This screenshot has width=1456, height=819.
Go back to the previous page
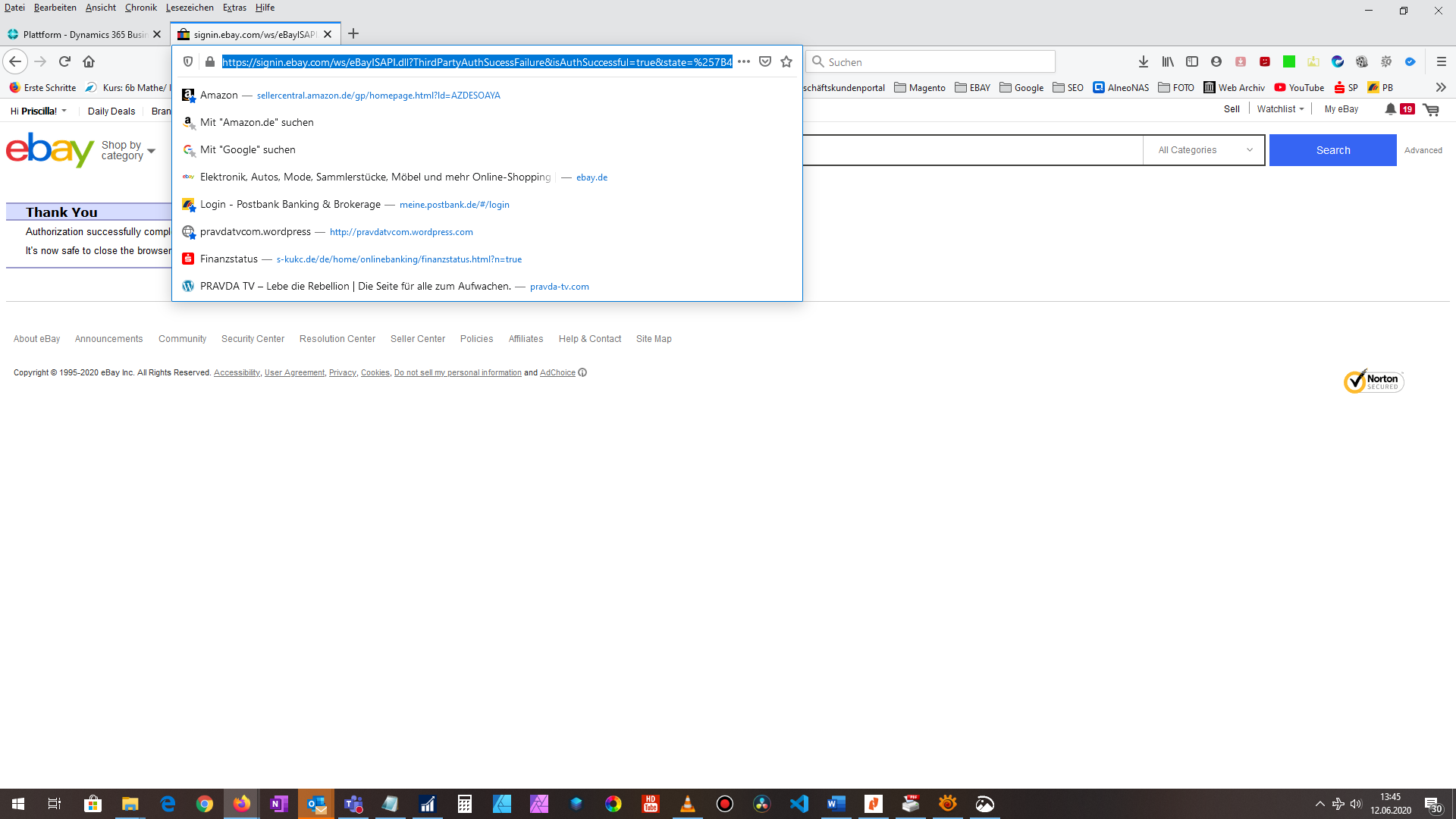(x=15, y=61)
